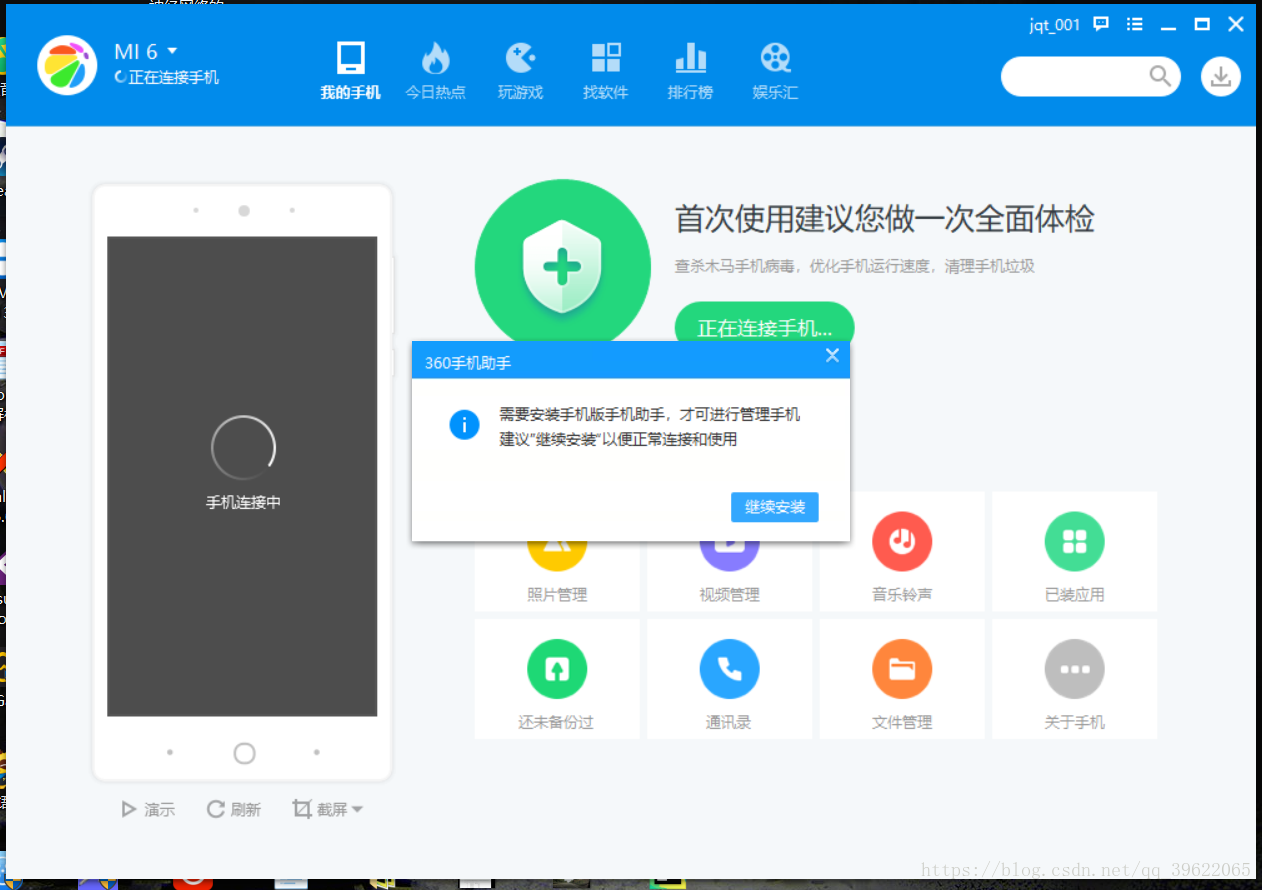Go to the 找软件 tab
This screenshot has height=890, width=1262.
(605, 70)
